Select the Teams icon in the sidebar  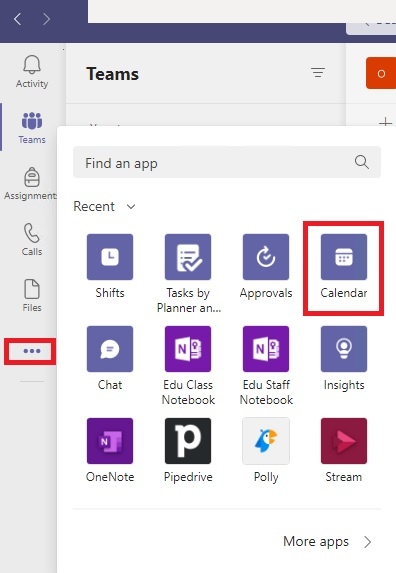coord(32,128)
